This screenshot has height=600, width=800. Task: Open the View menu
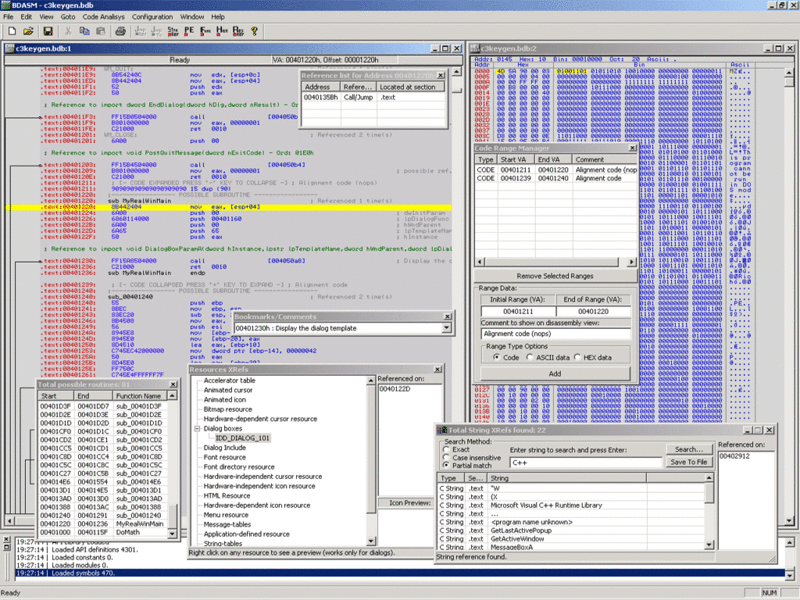pos(46,17)
